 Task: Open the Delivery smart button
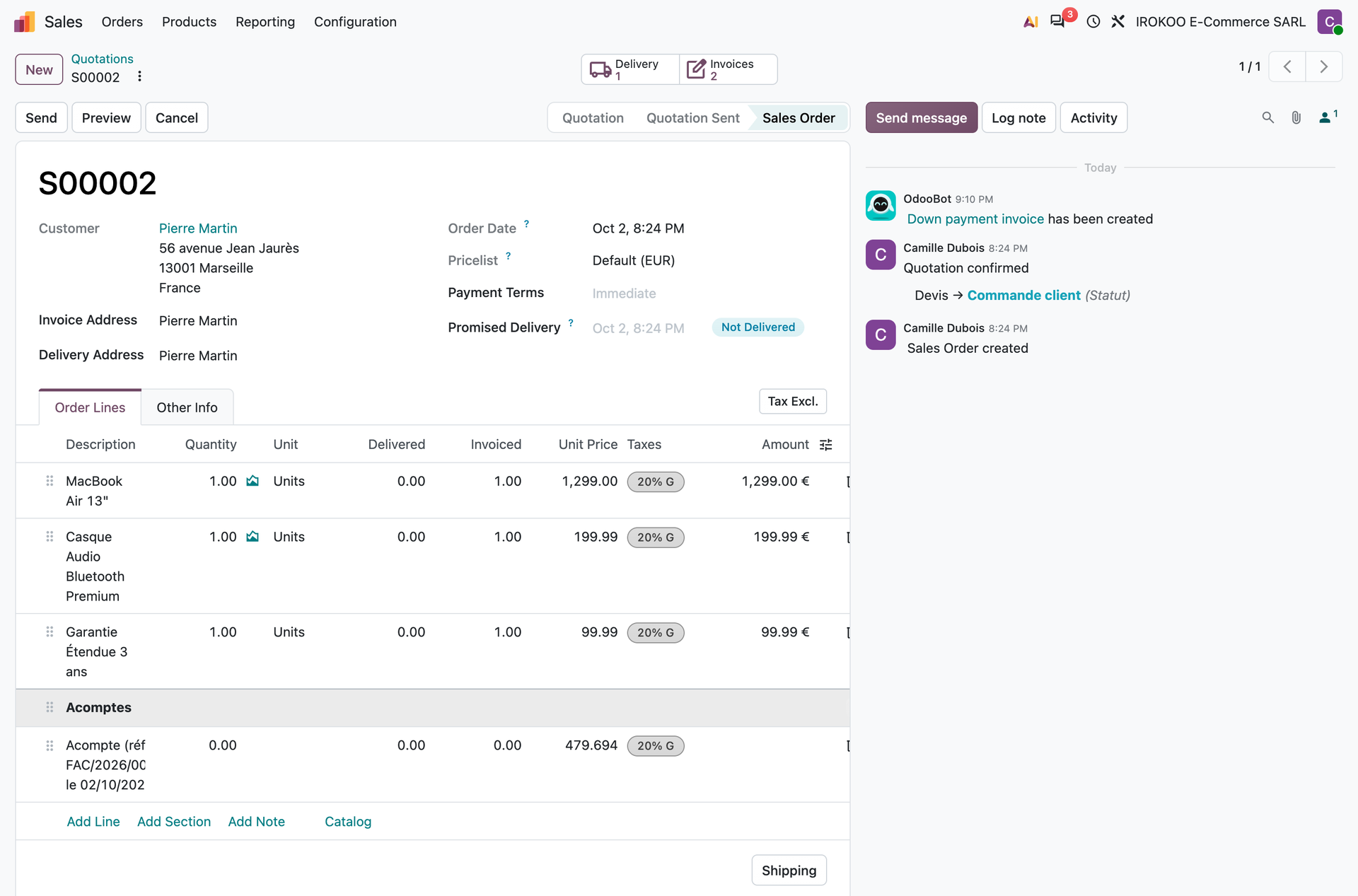(x=630, y=69)
